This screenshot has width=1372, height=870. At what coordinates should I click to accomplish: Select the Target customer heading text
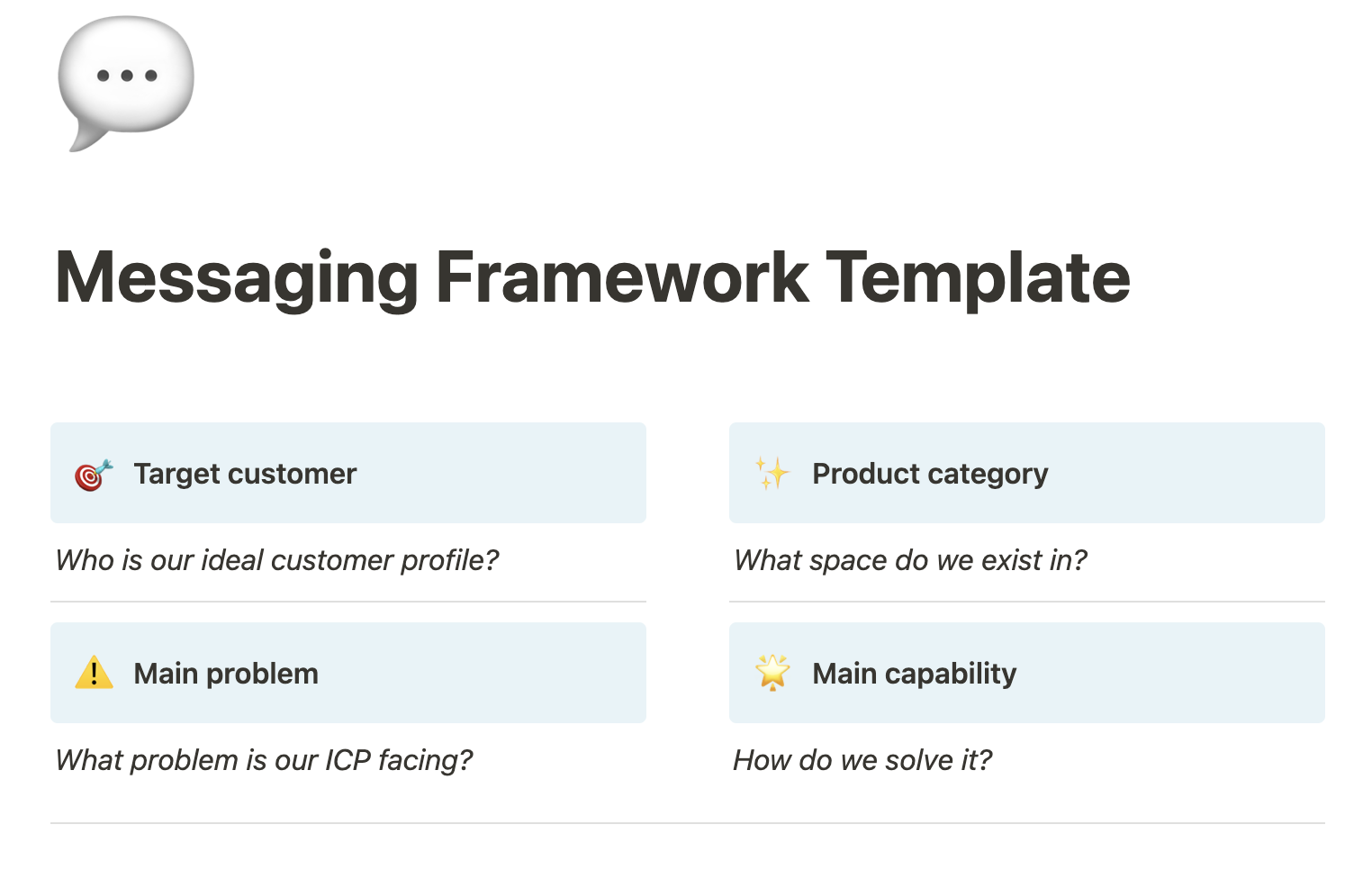click(x=245, y=474)
